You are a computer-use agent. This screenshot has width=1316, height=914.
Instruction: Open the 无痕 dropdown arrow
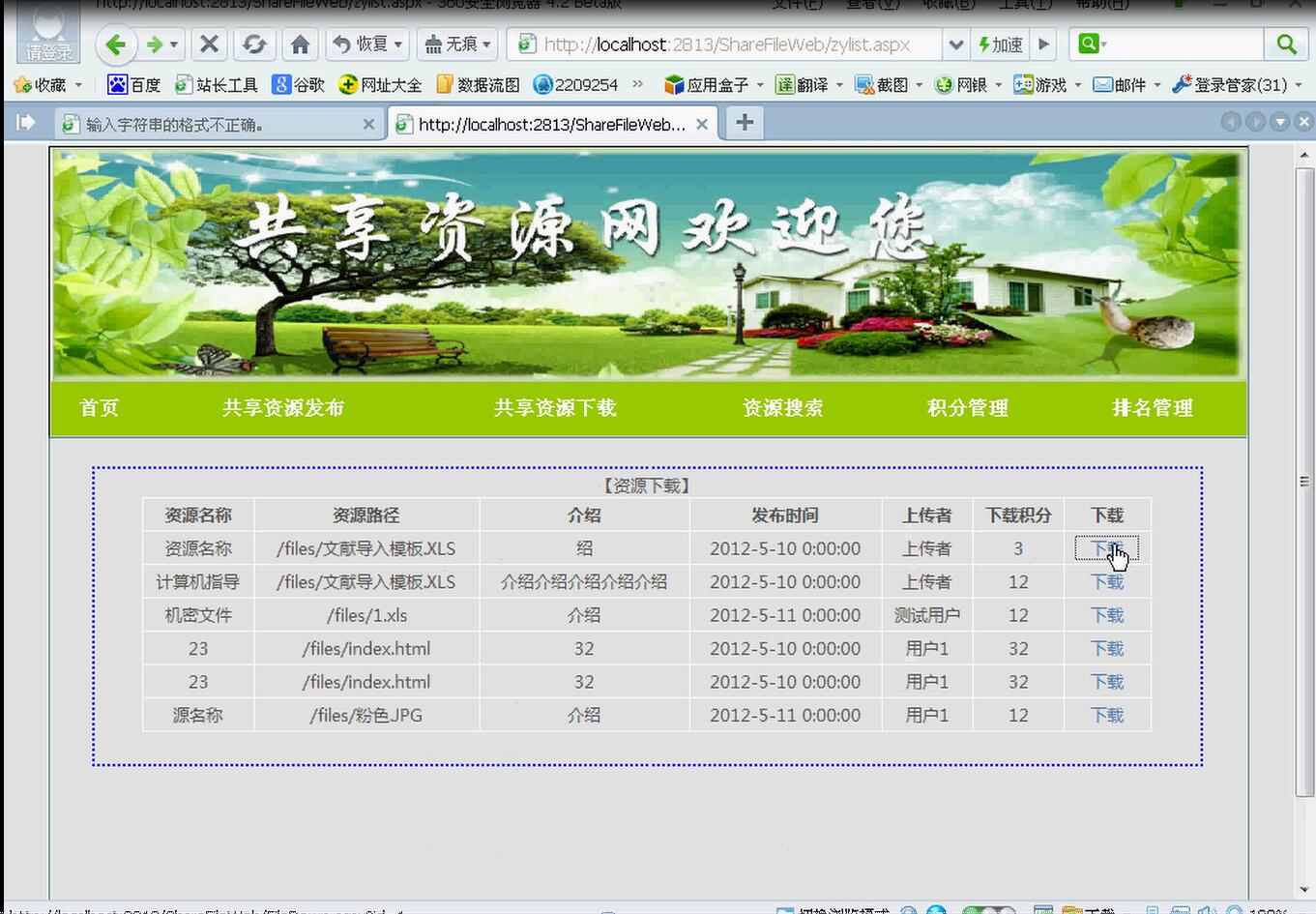point(487,44)
